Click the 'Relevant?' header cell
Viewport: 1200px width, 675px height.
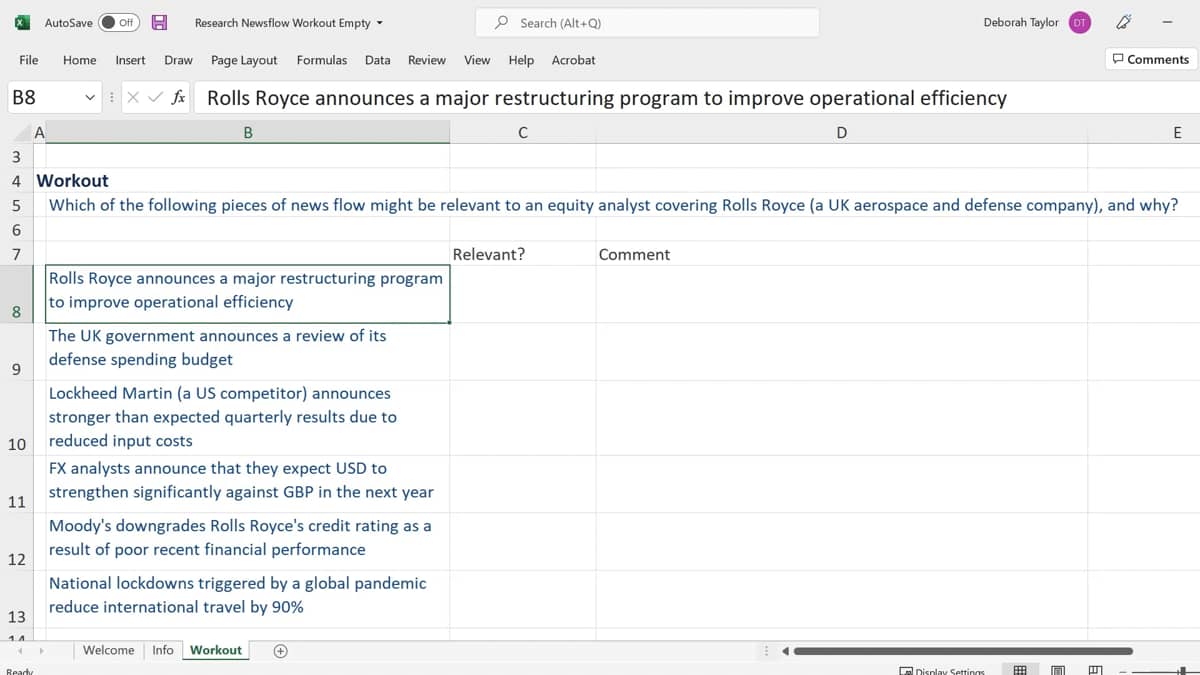523,254
